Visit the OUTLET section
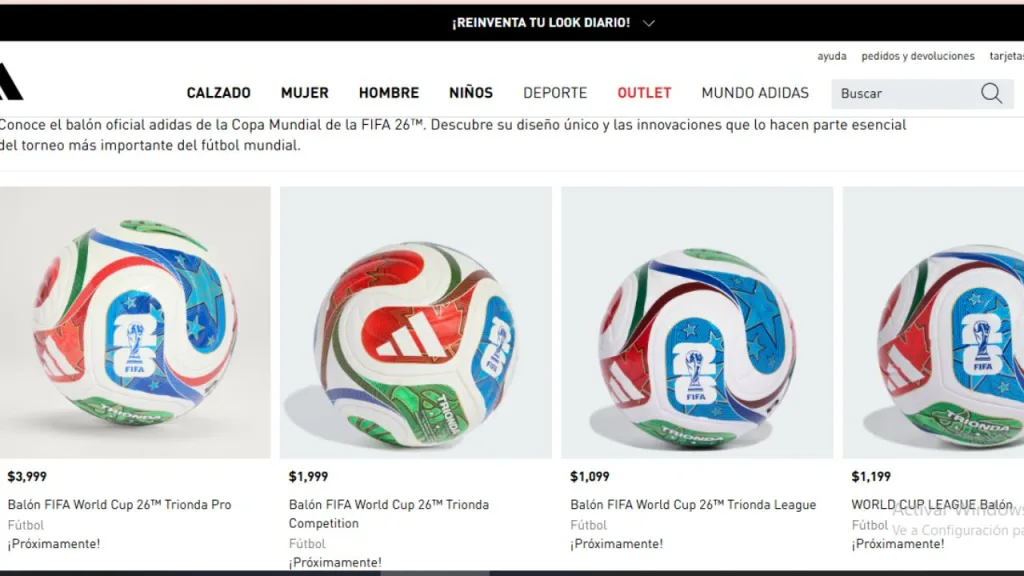Image resolution: width=1024 pixels, height=576 pixels. [x=645, y=93]
